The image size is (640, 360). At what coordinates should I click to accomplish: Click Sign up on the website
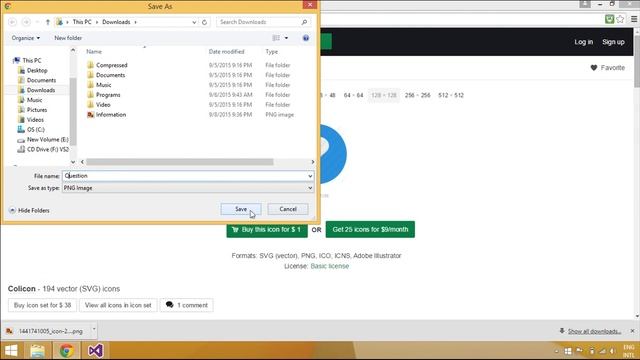[613, 42]
